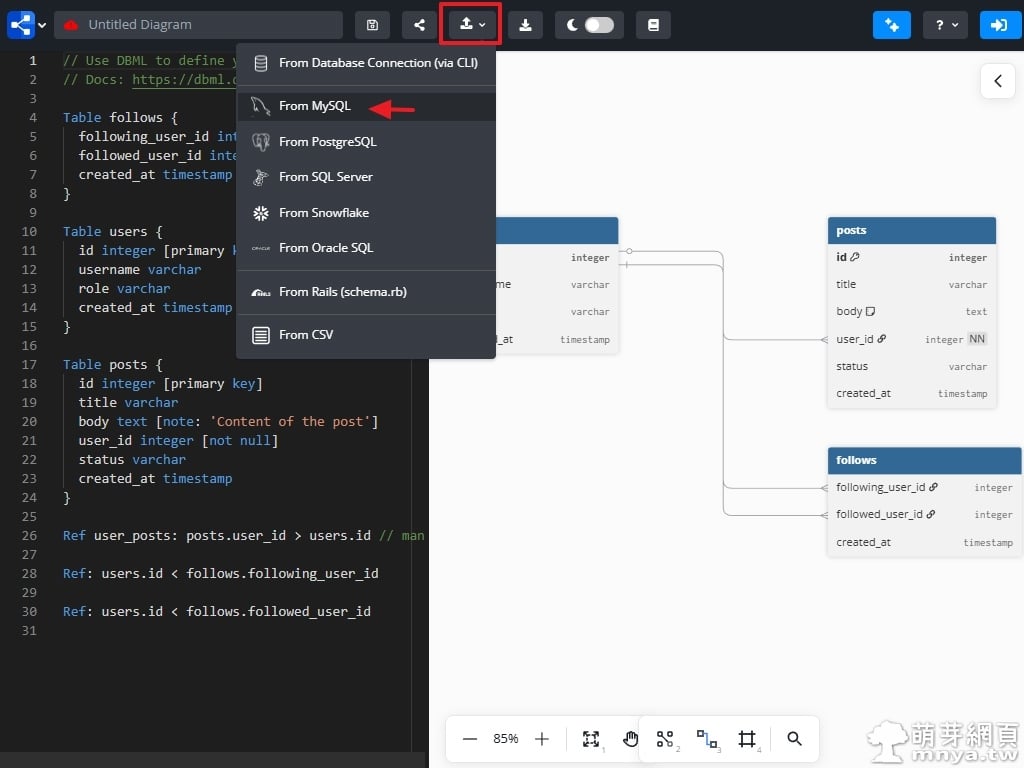
Task: Click the save diagram icon
Action: [372, 25]
